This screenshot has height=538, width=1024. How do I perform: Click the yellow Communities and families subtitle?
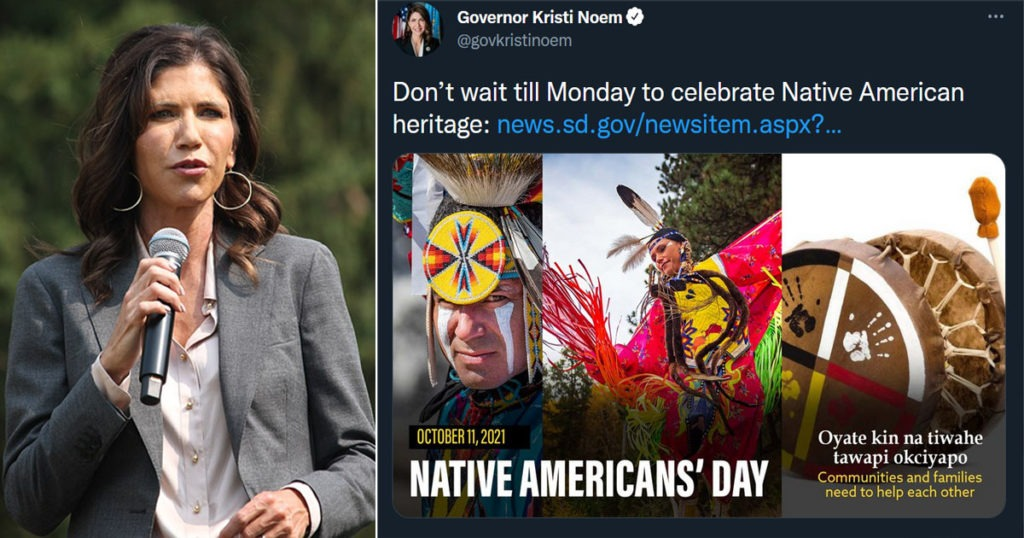(900, 484)
